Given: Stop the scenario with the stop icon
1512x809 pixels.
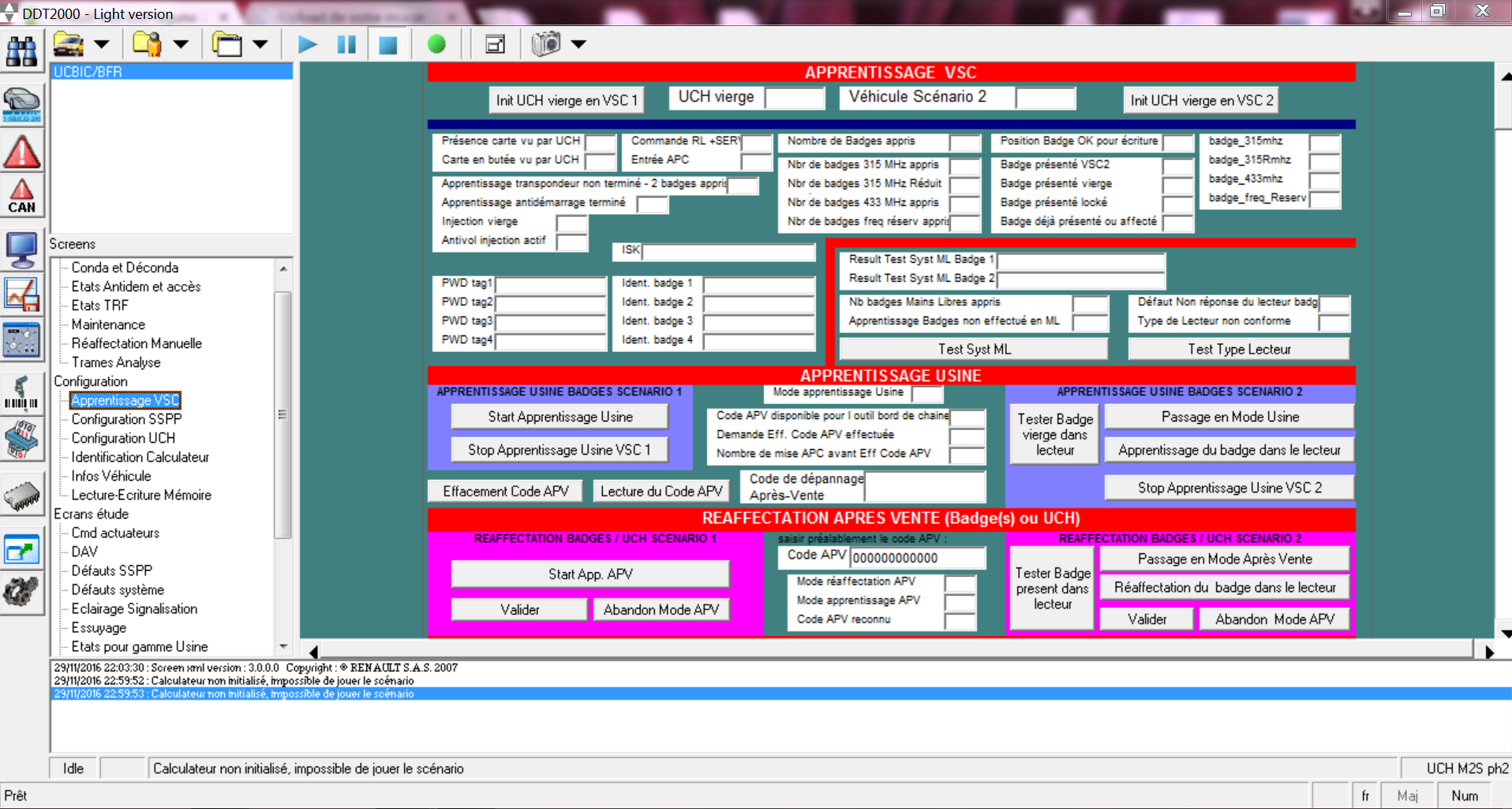Looking at the screenshot, I should (x=387, y=45).
